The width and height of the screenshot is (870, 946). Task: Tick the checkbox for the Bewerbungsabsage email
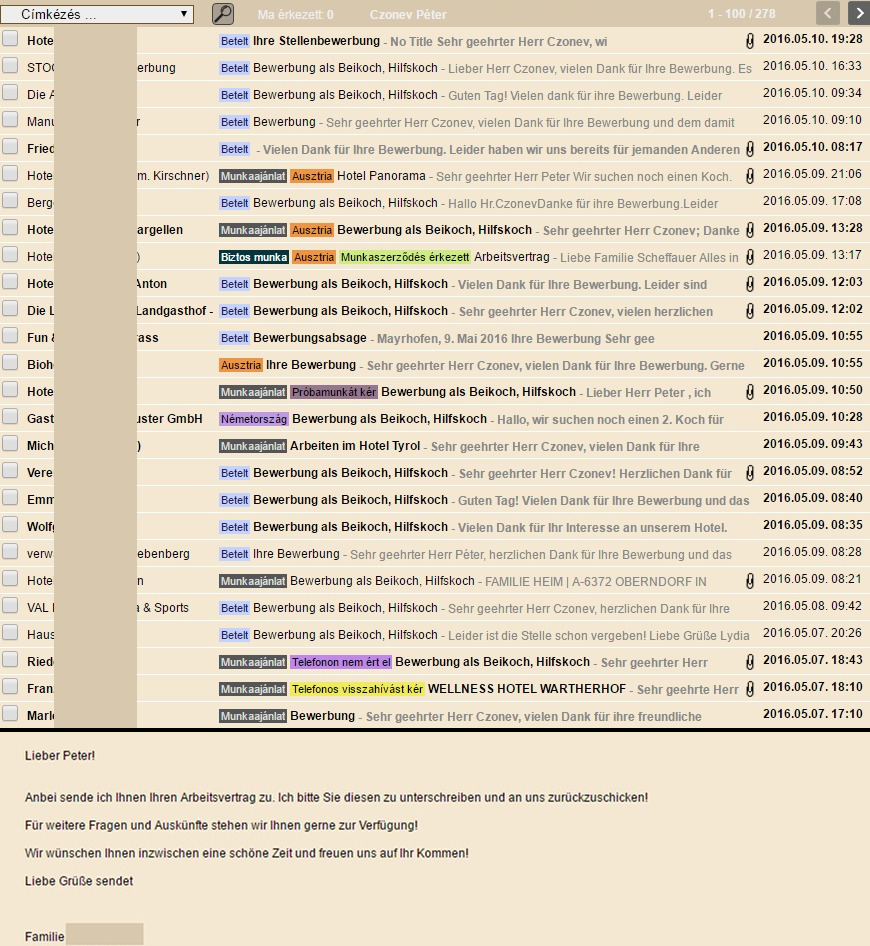point(10,336)
